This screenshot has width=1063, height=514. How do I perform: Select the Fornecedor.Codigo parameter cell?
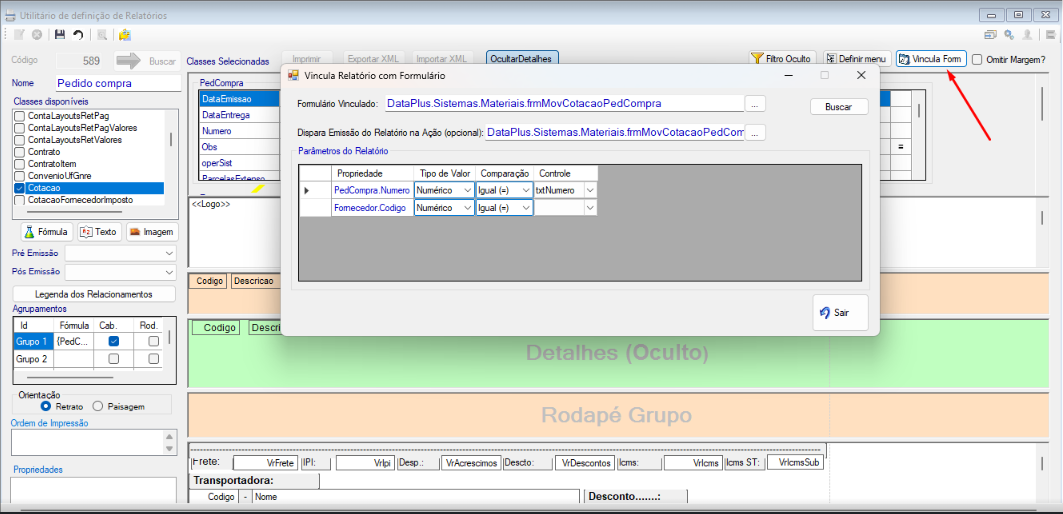tap(372, 207)
